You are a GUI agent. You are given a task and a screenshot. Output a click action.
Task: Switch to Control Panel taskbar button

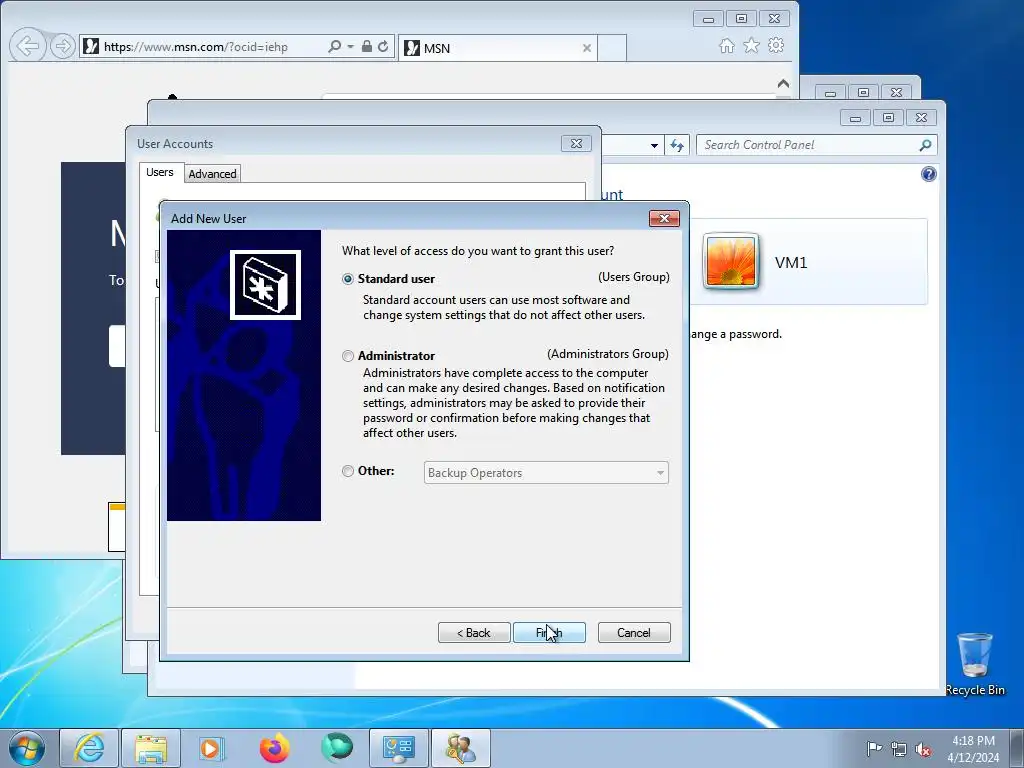coord(399,748)
